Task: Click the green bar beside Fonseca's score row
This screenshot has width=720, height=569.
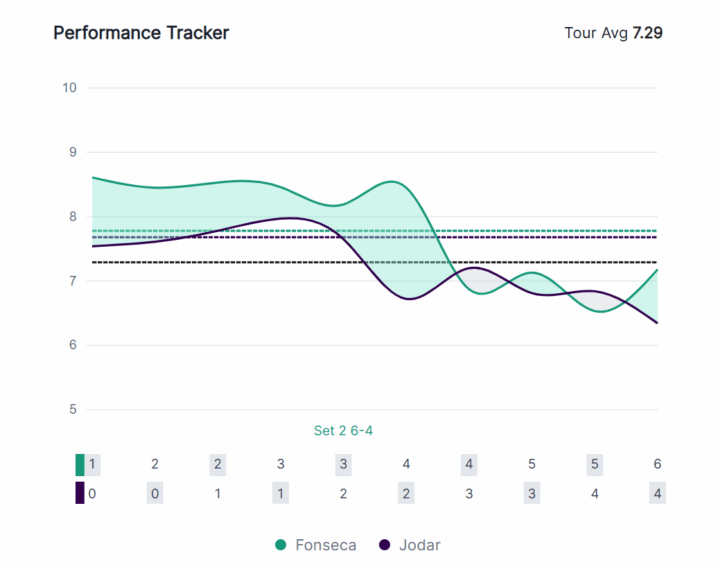Action: (80, 464)
